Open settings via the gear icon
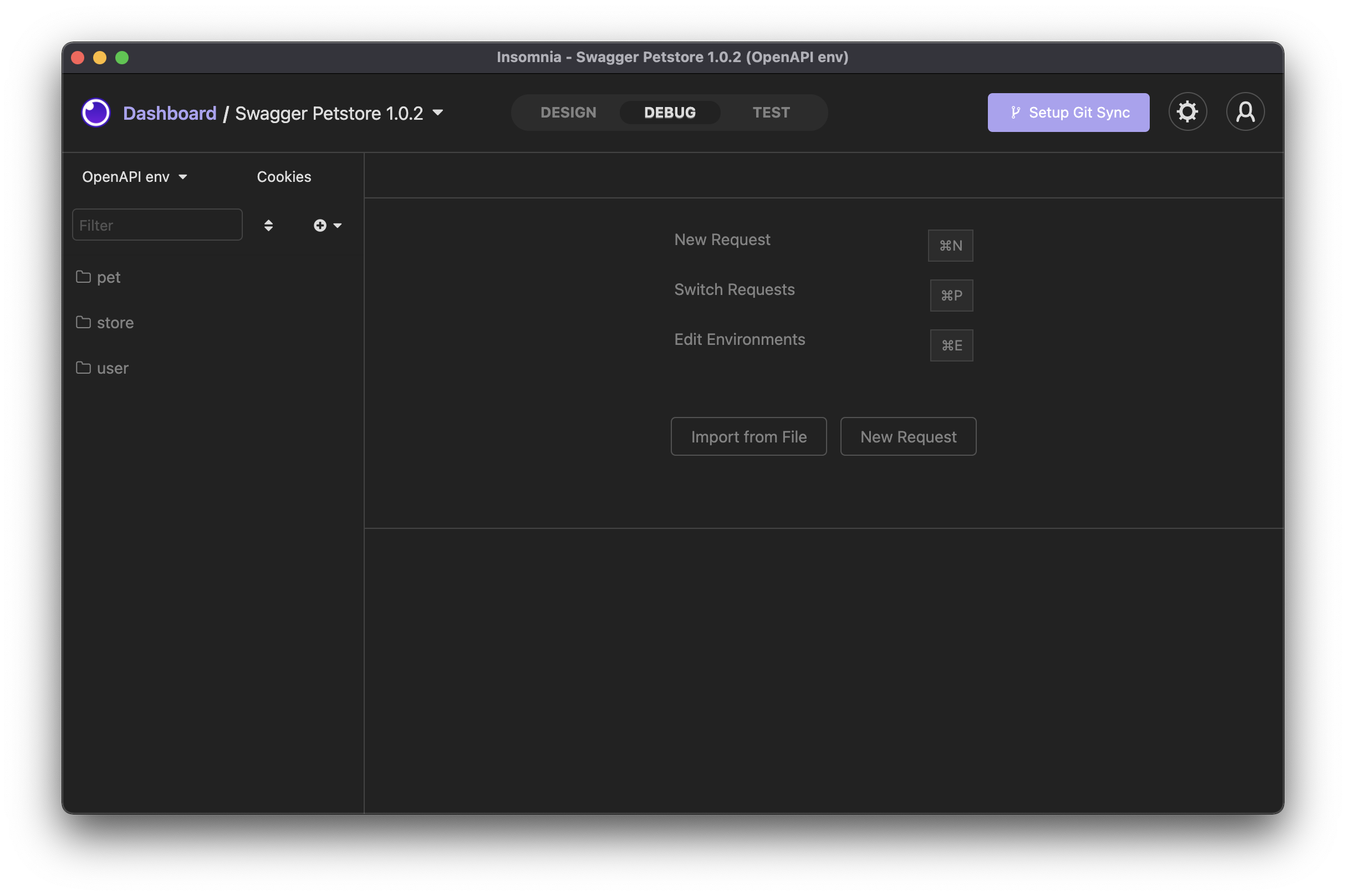 (1186, 112)
